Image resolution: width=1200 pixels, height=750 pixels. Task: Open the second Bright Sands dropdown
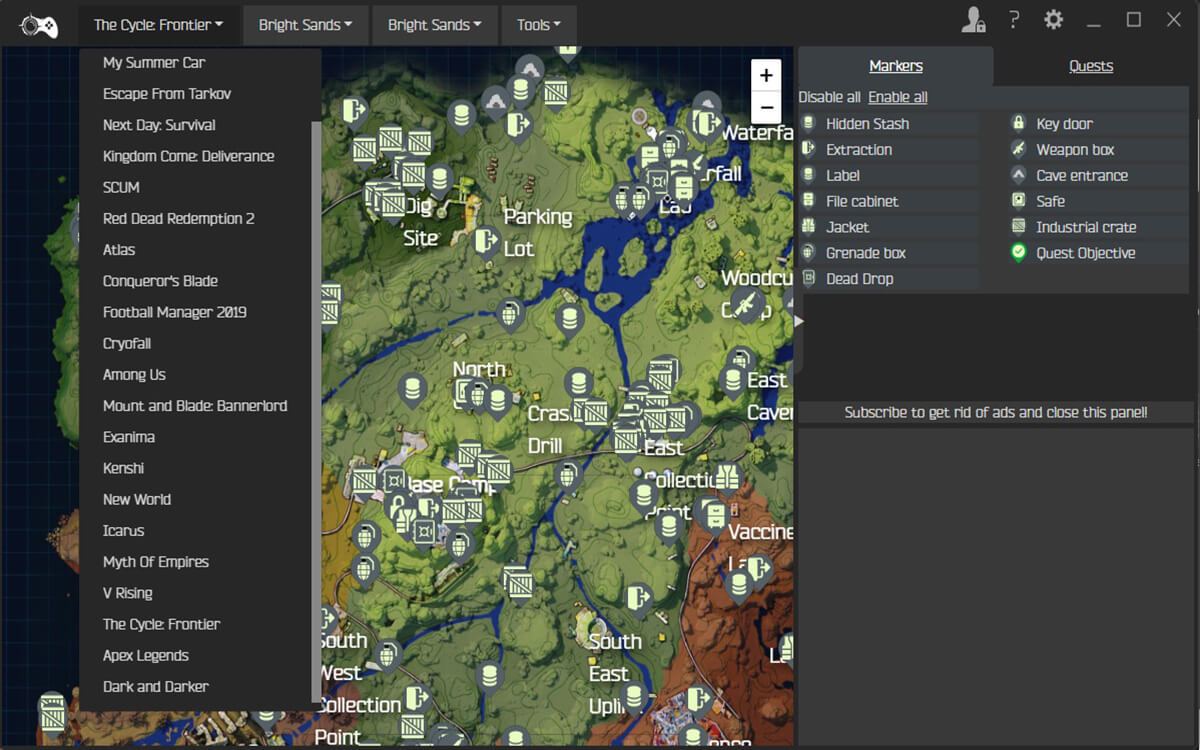pyautogui.click(x=435, y=25)
